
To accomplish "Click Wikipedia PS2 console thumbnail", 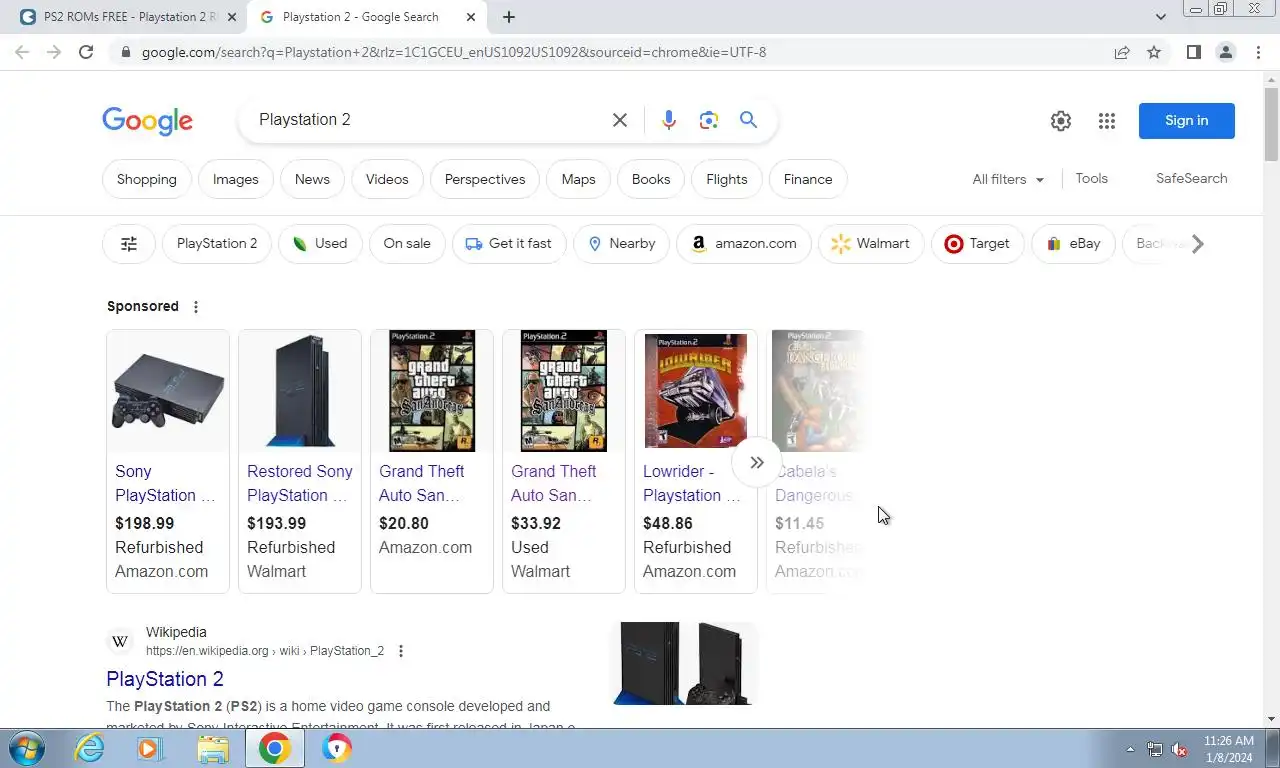I will 684,664.
